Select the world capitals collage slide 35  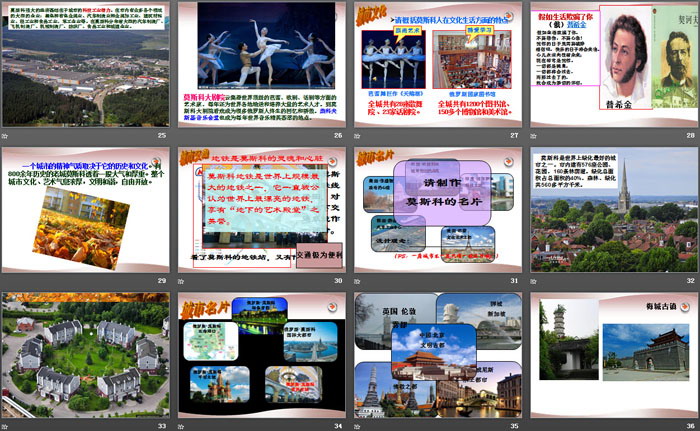click(x=438, y=356)
